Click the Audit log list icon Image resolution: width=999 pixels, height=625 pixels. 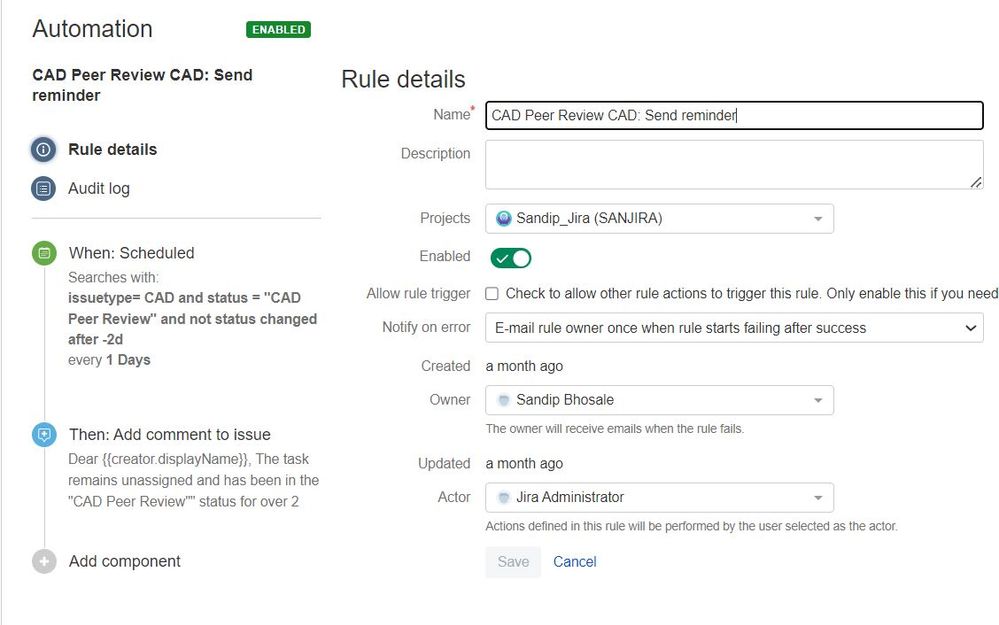tap(43, 189)
